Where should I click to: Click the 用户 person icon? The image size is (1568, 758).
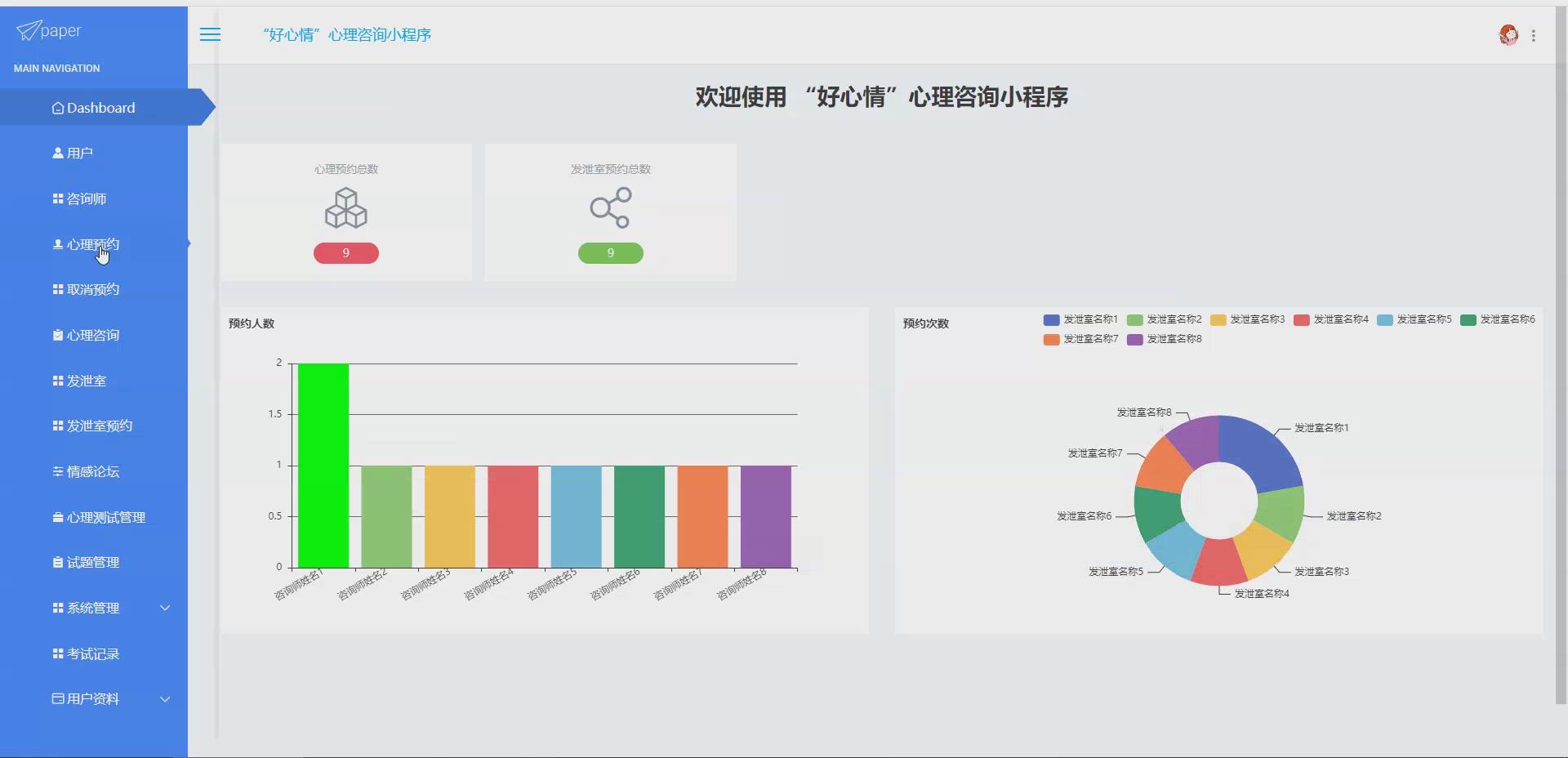tap(58, 153)
